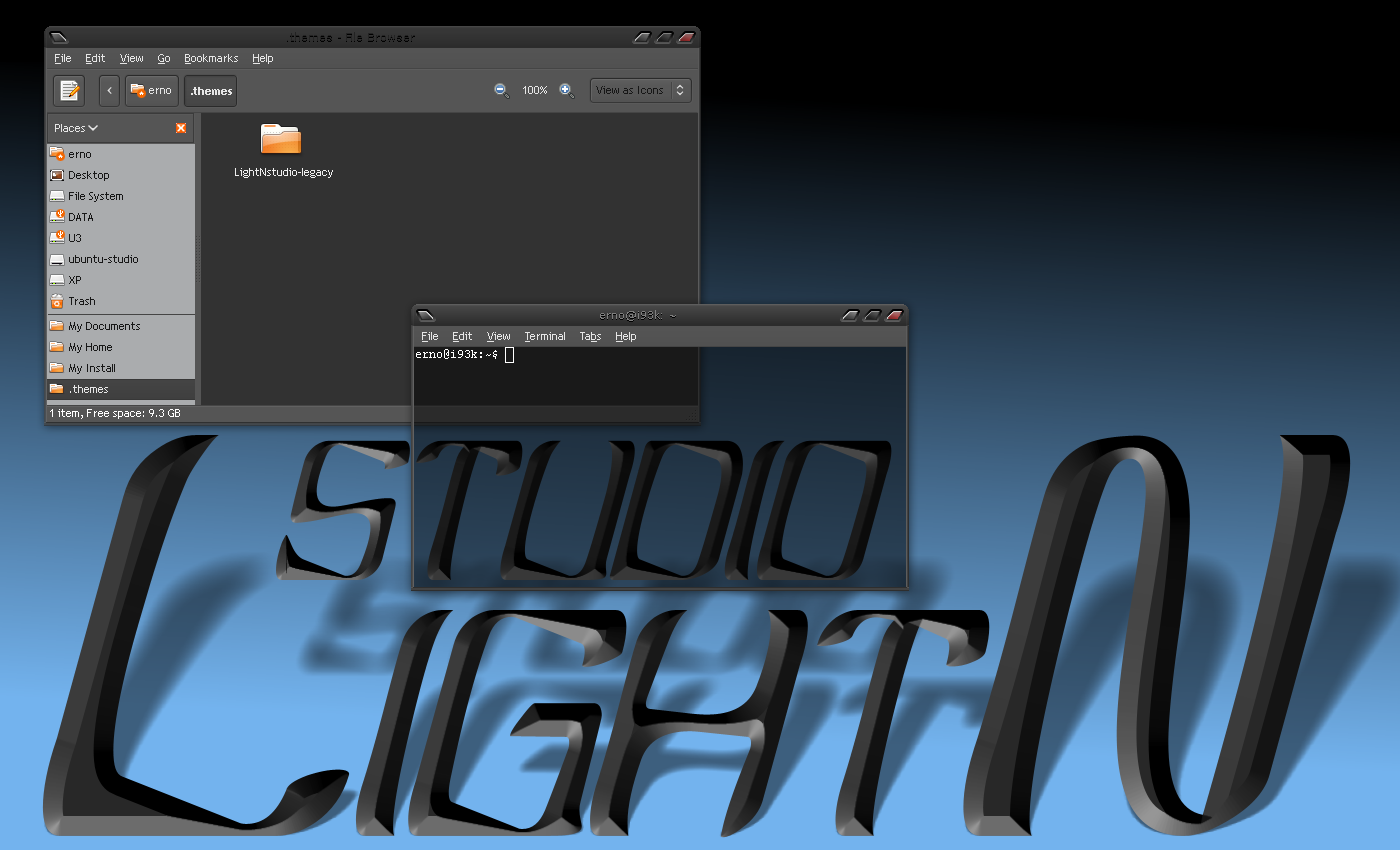Select the My Documents bookmark
The width and height of the screenshot is (1400, 850).
point(103,326)
